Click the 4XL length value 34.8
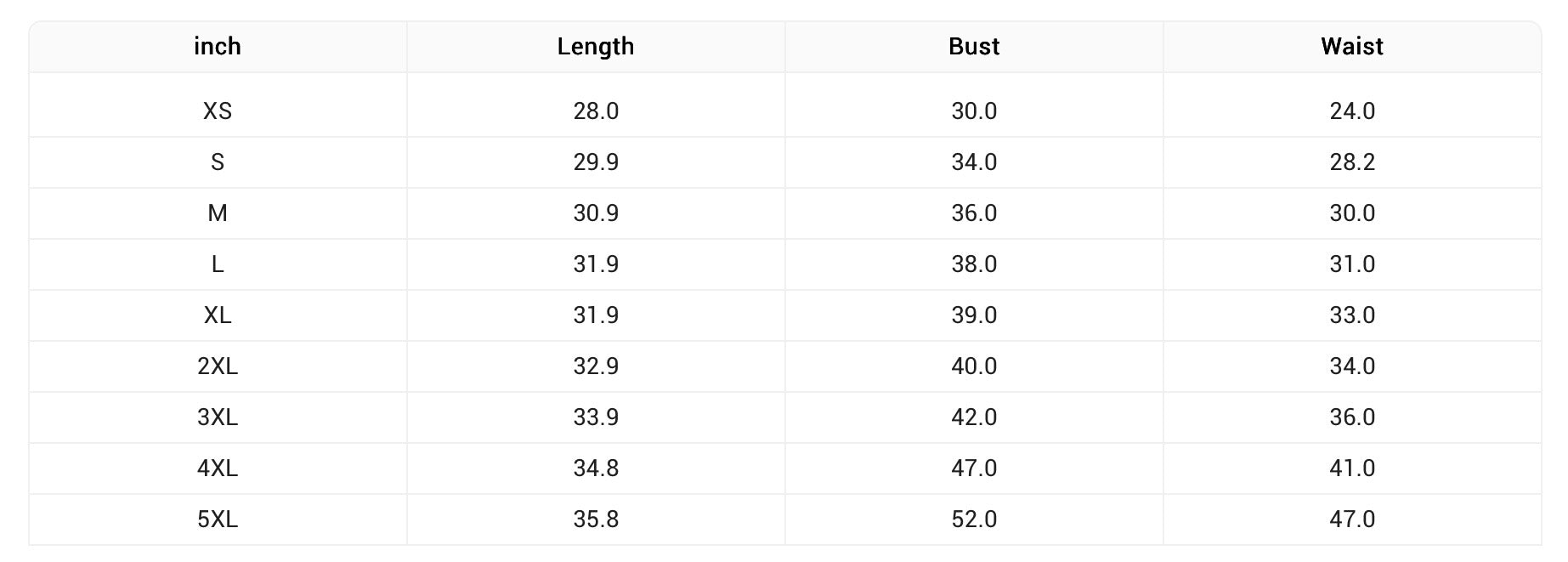Screen dimensions: 1568x562 tap(596, 468)
